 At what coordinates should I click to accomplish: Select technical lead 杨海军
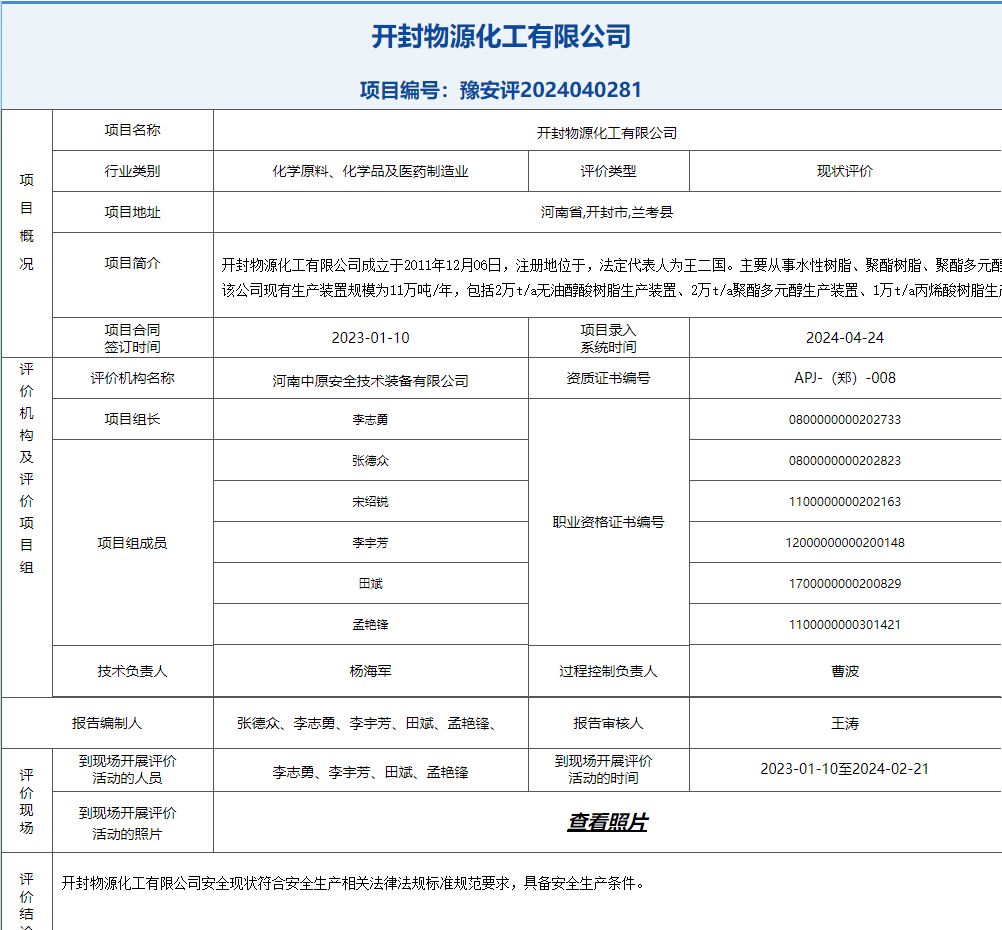click(x=371, y=671)
